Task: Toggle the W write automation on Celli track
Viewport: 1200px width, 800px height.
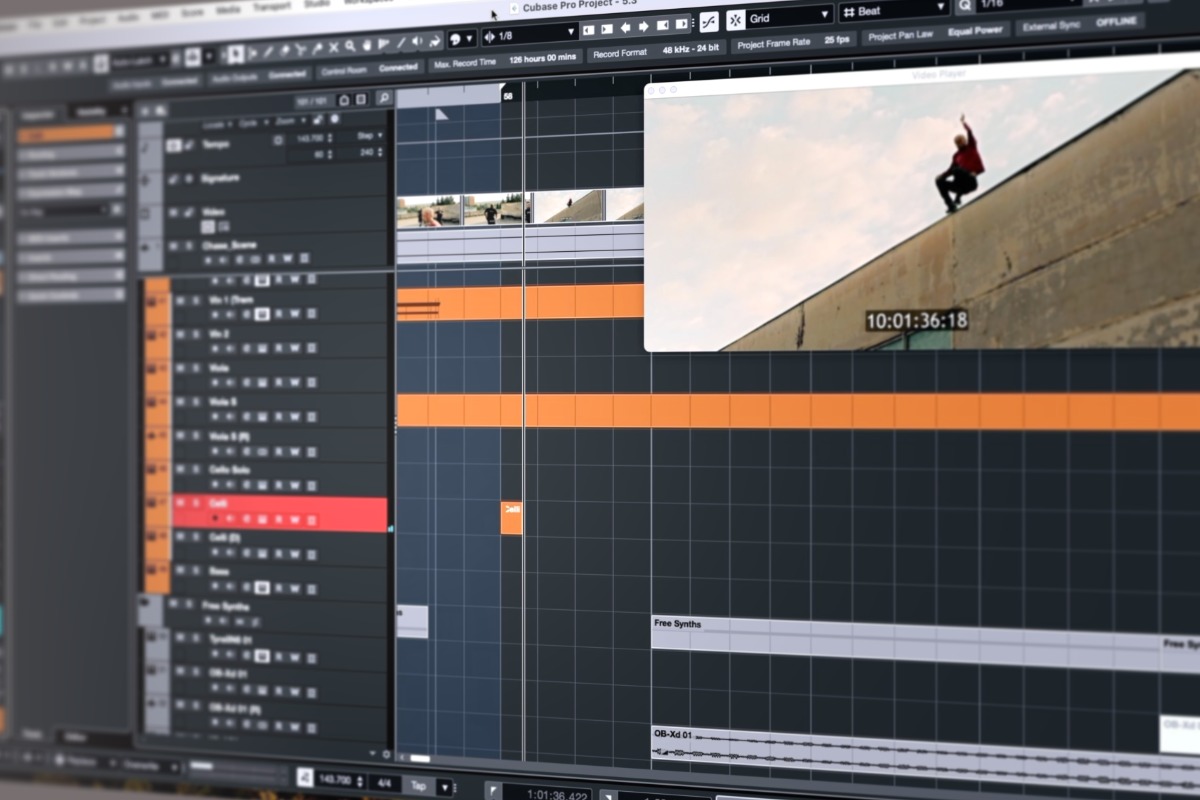Action: [294, 520]
